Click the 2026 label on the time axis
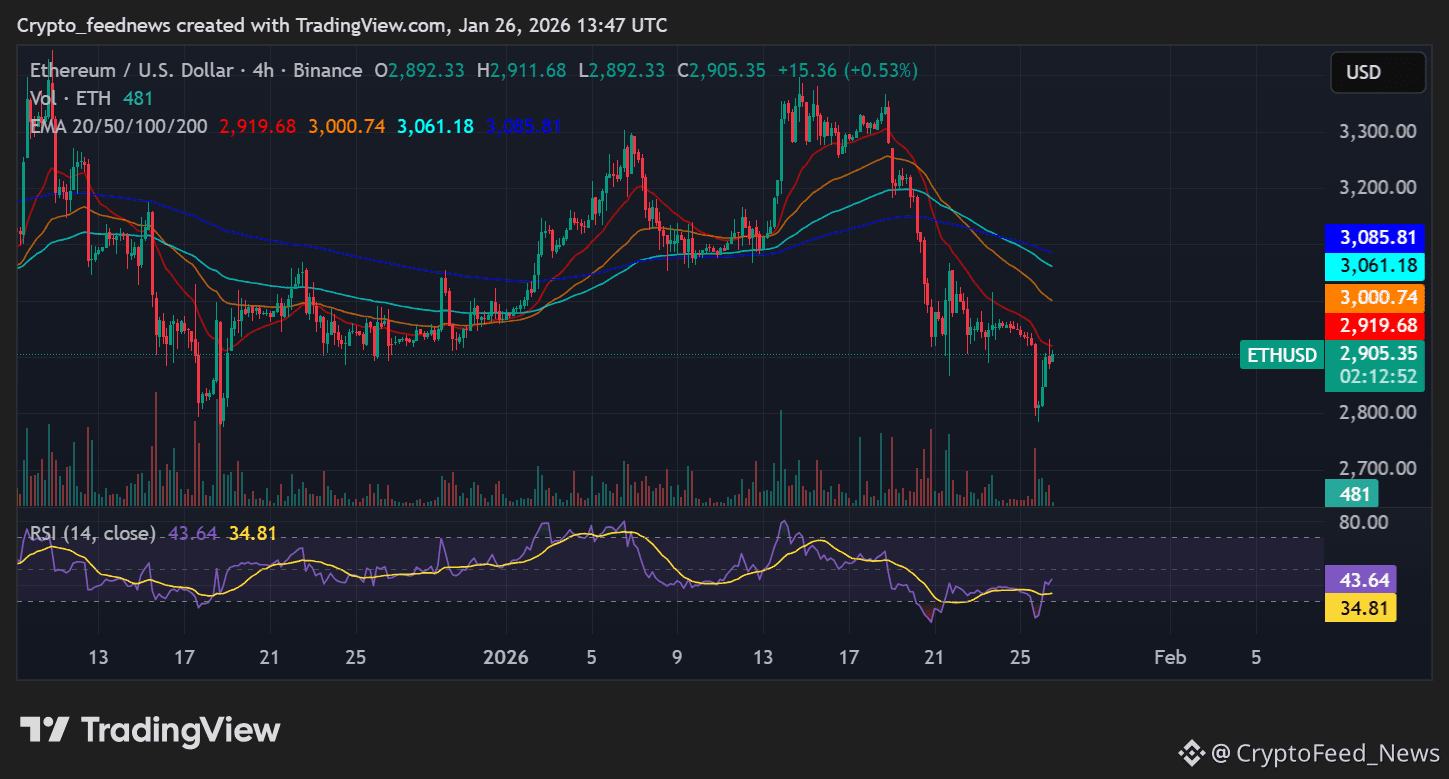The height and width of the screenshot is (779, 1449). click(505, 657)
